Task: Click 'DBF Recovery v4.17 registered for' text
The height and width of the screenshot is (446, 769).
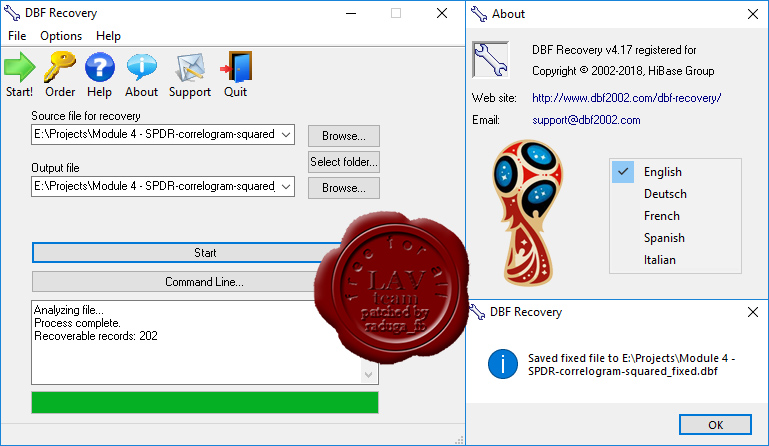Action: (x=614, y=50)
